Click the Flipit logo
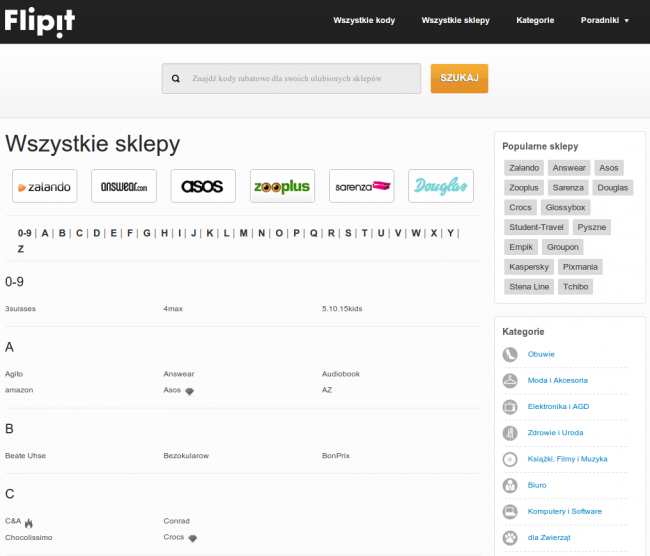The width and height of the screenshot is (650, 556). click(40, 22)
